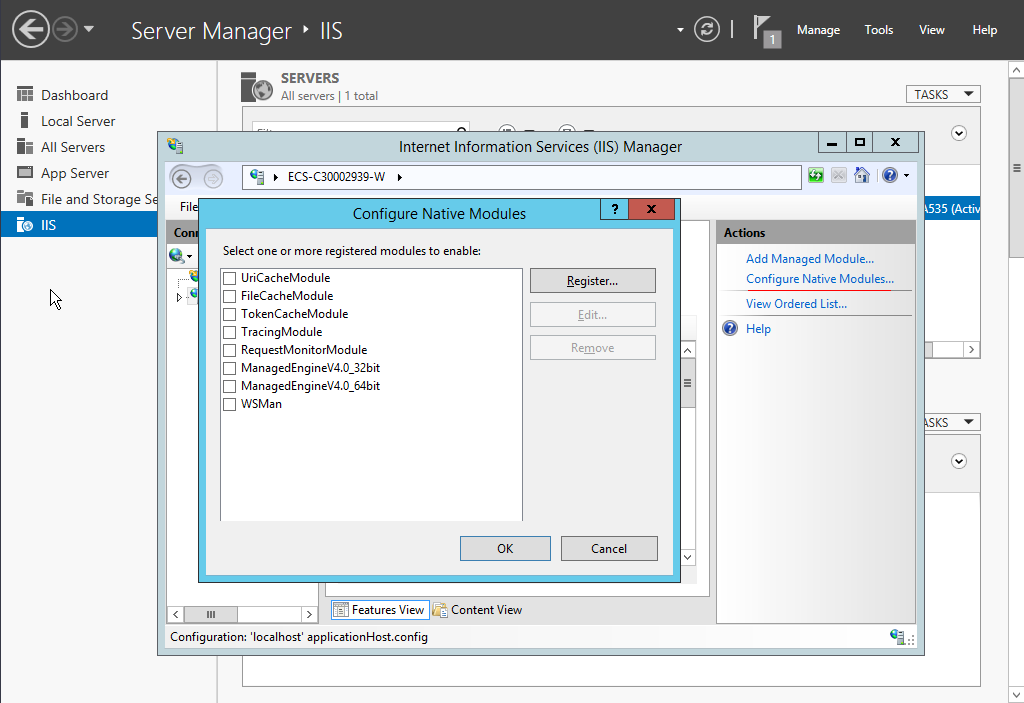The height and width of the screenshot is (703, 1024).
Task: Click the IIS Manager stop icon
Action: (x=839, y=175)
